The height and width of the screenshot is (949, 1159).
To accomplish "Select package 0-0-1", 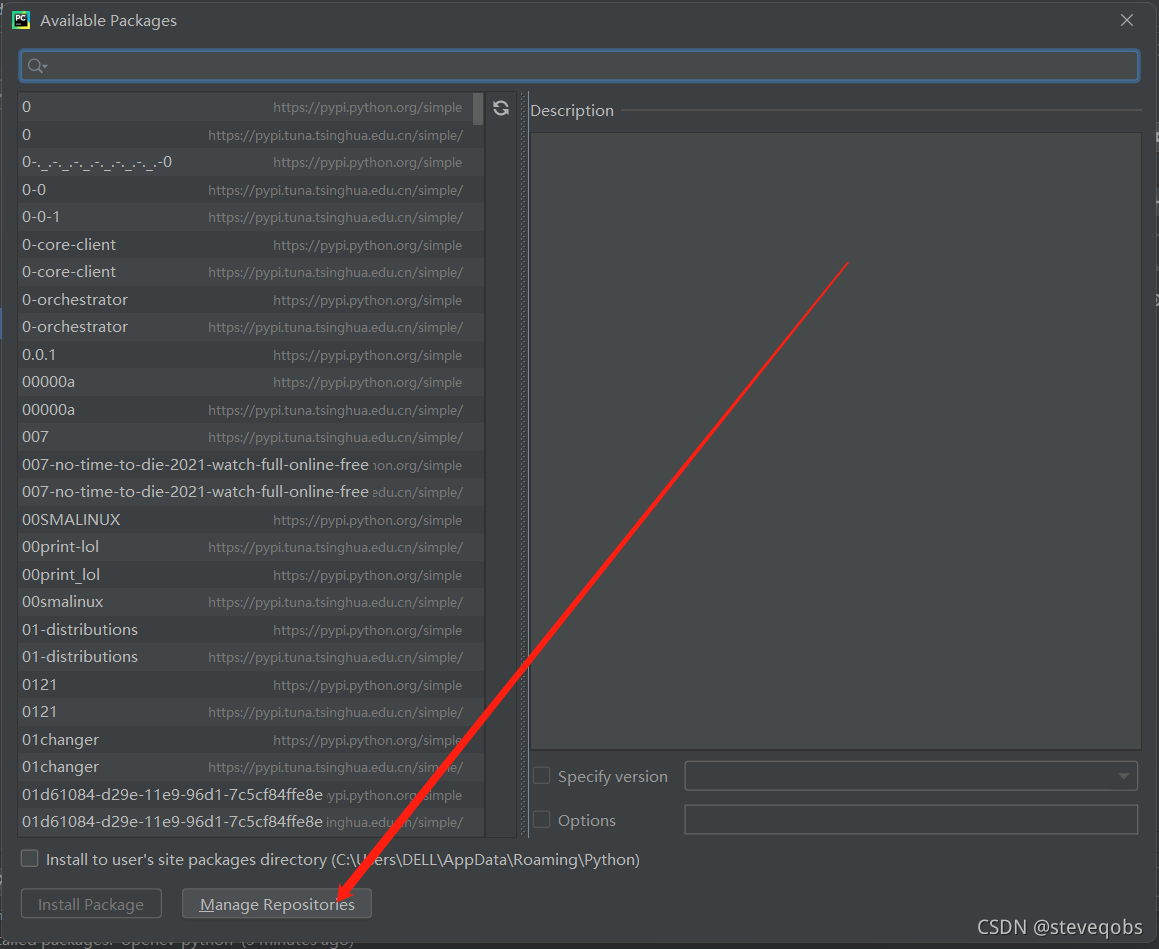I will [x=251, y=217].
